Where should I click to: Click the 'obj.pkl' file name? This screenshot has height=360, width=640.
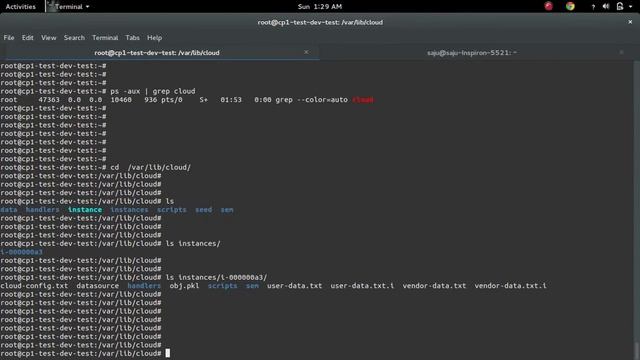tap(184, 286)
